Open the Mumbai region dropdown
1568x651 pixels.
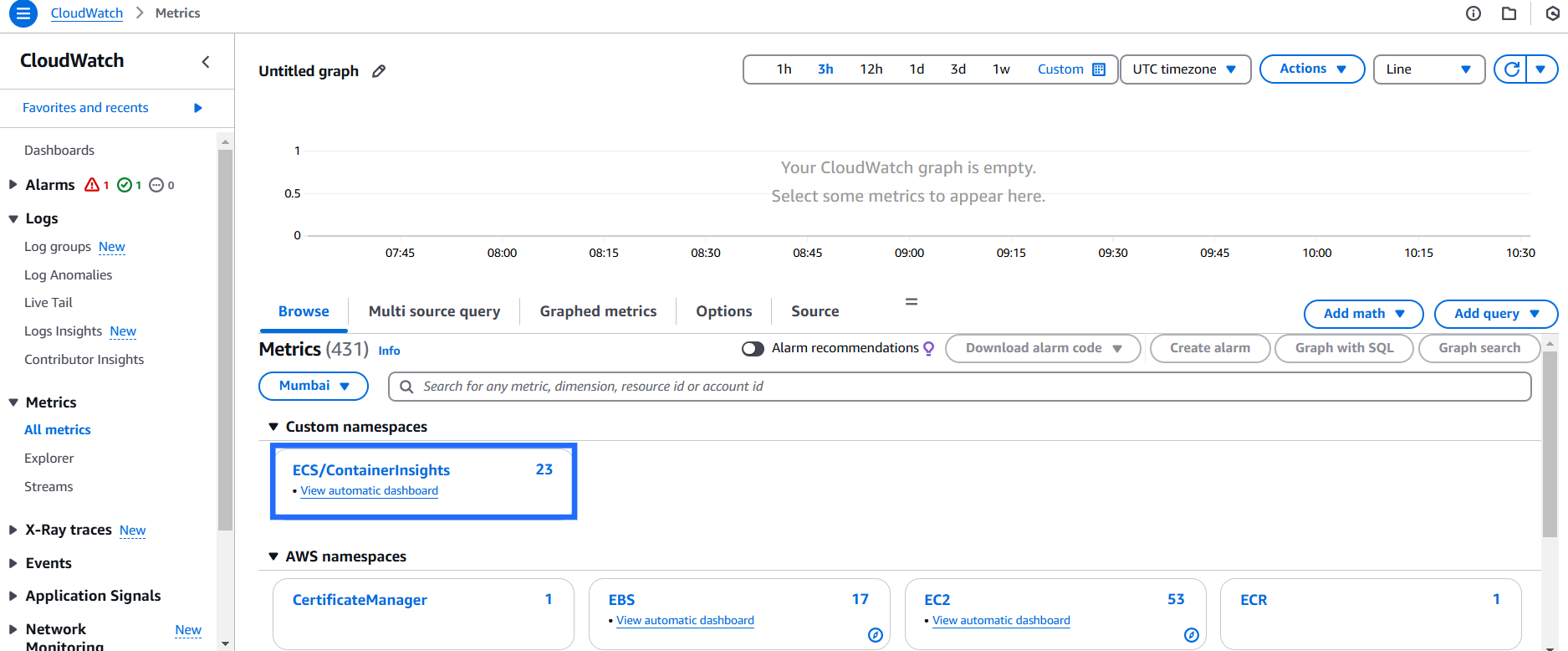pyautogui.click(x=314, y=386)
